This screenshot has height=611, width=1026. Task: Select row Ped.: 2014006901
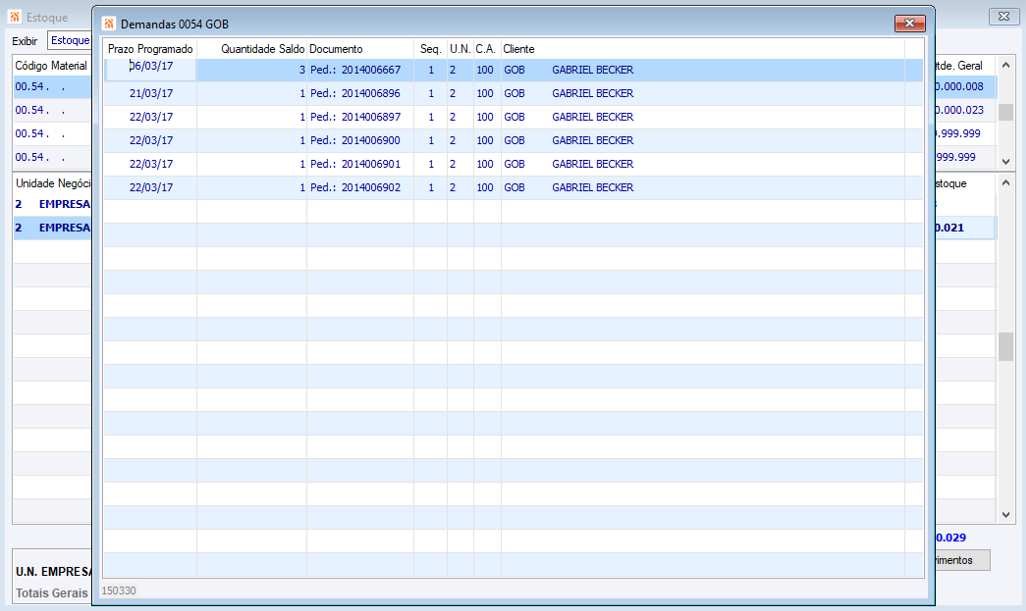[514, 164]
